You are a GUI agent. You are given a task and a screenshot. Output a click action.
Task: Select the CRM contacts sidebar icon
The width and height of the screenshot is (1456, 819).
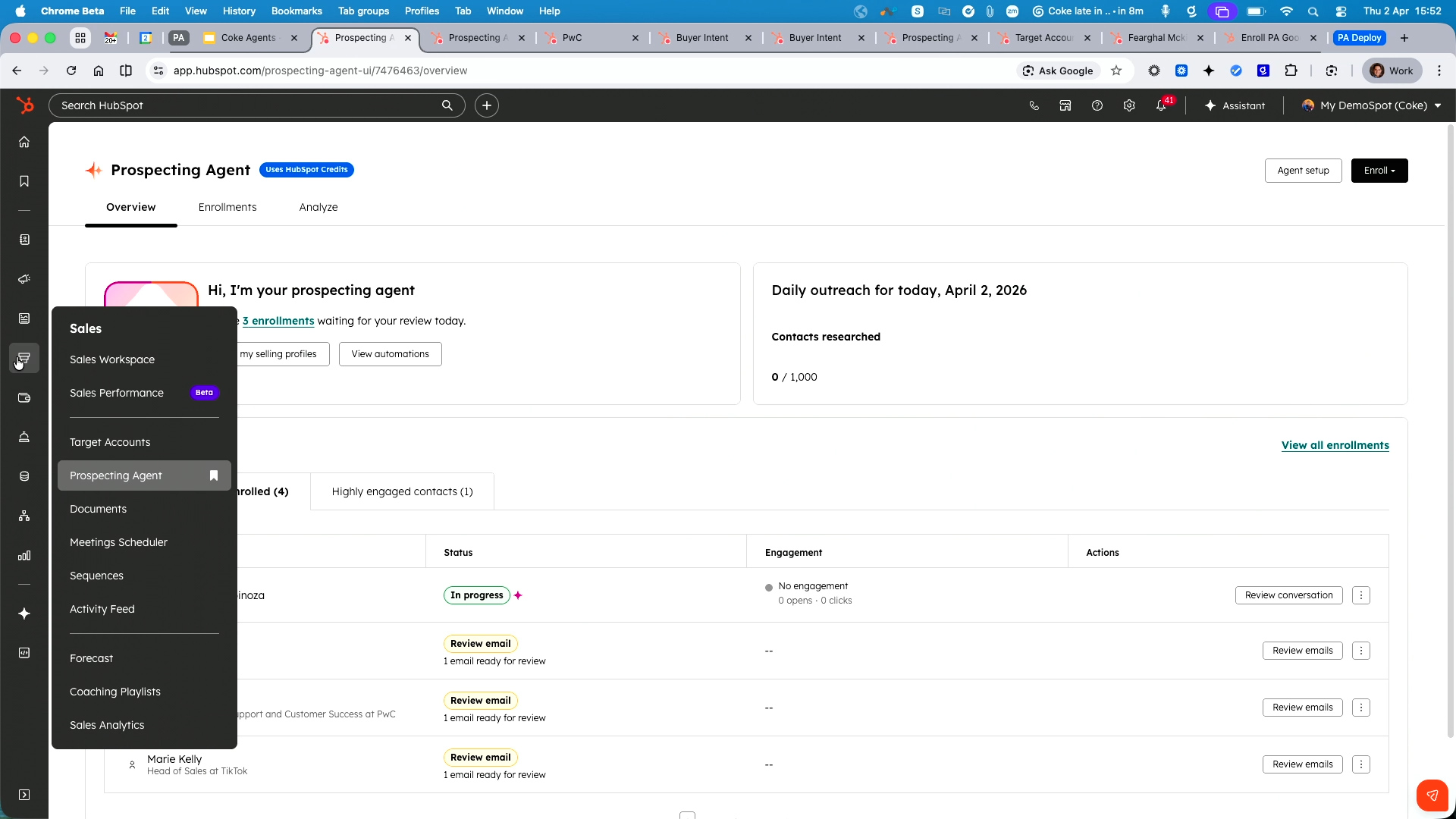[24, 240]
